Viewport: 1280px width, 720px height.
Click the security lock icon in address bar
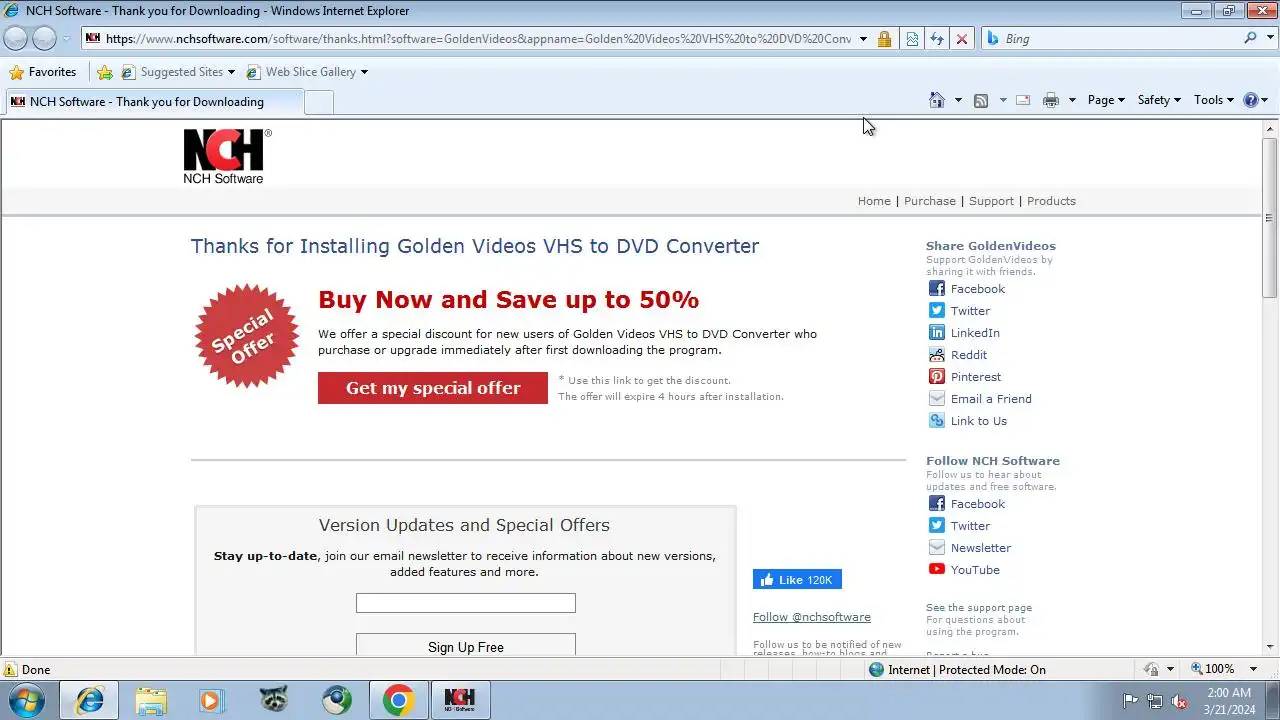pos(884,39)
